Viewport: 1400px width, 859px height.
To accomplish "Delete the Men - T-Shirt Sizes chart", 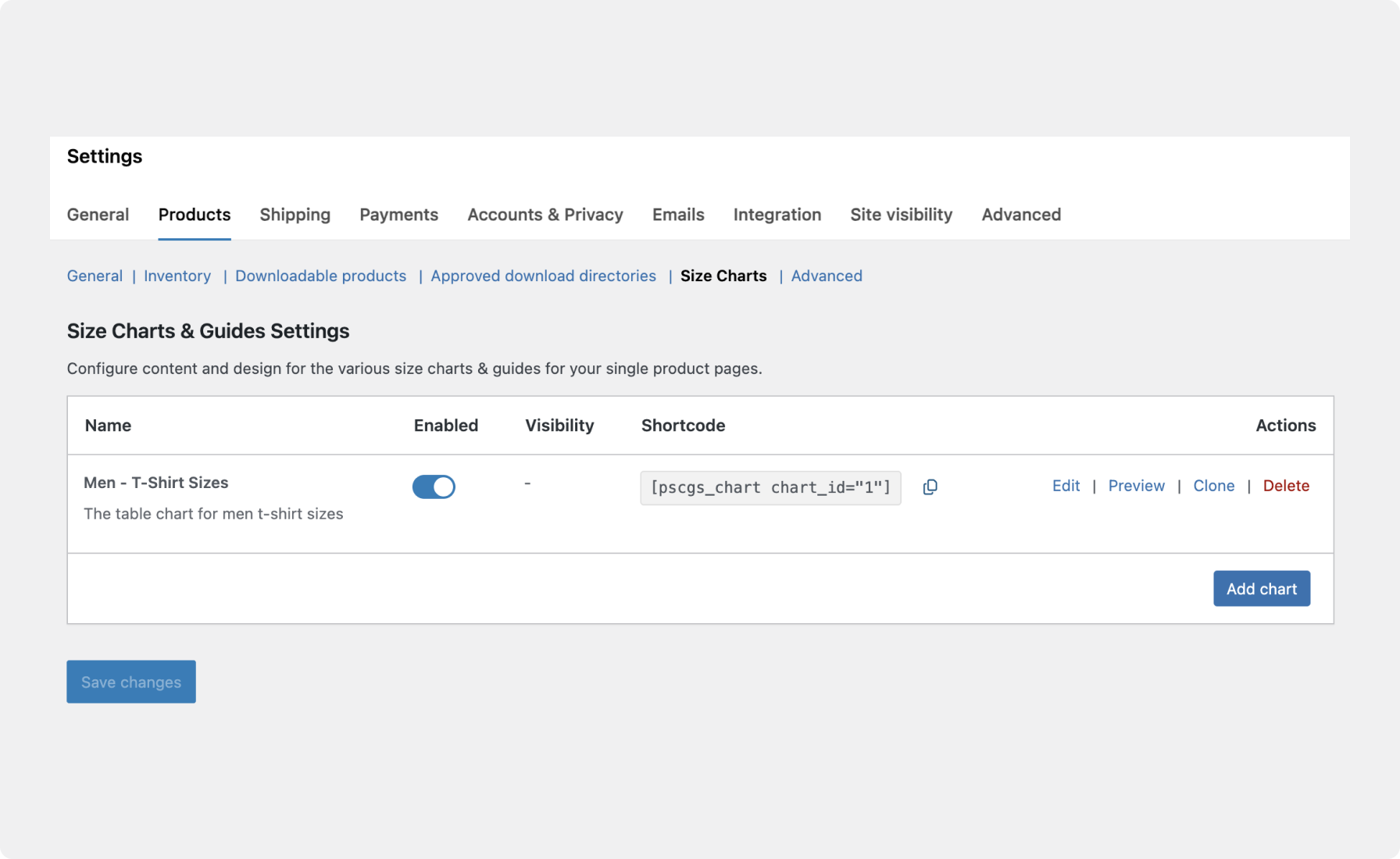I will coord(1286,486).
